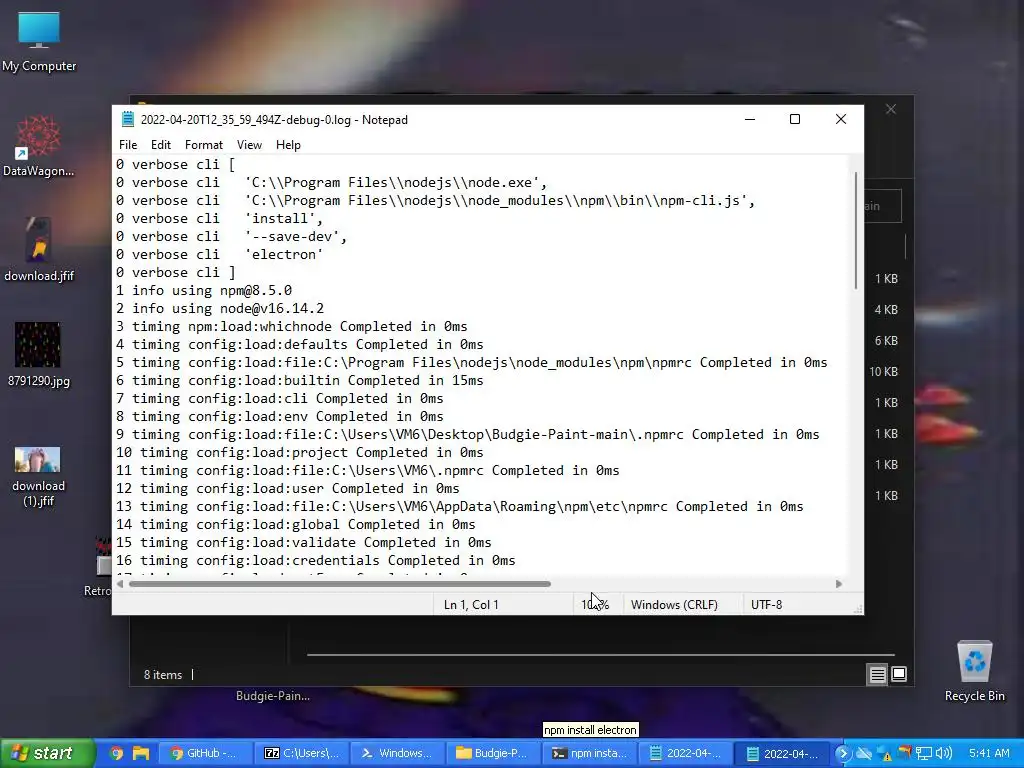This screenshot has width=1024, height=768.
Task: Click the line containing '--save-dev'
Action: tap(232, 236)
